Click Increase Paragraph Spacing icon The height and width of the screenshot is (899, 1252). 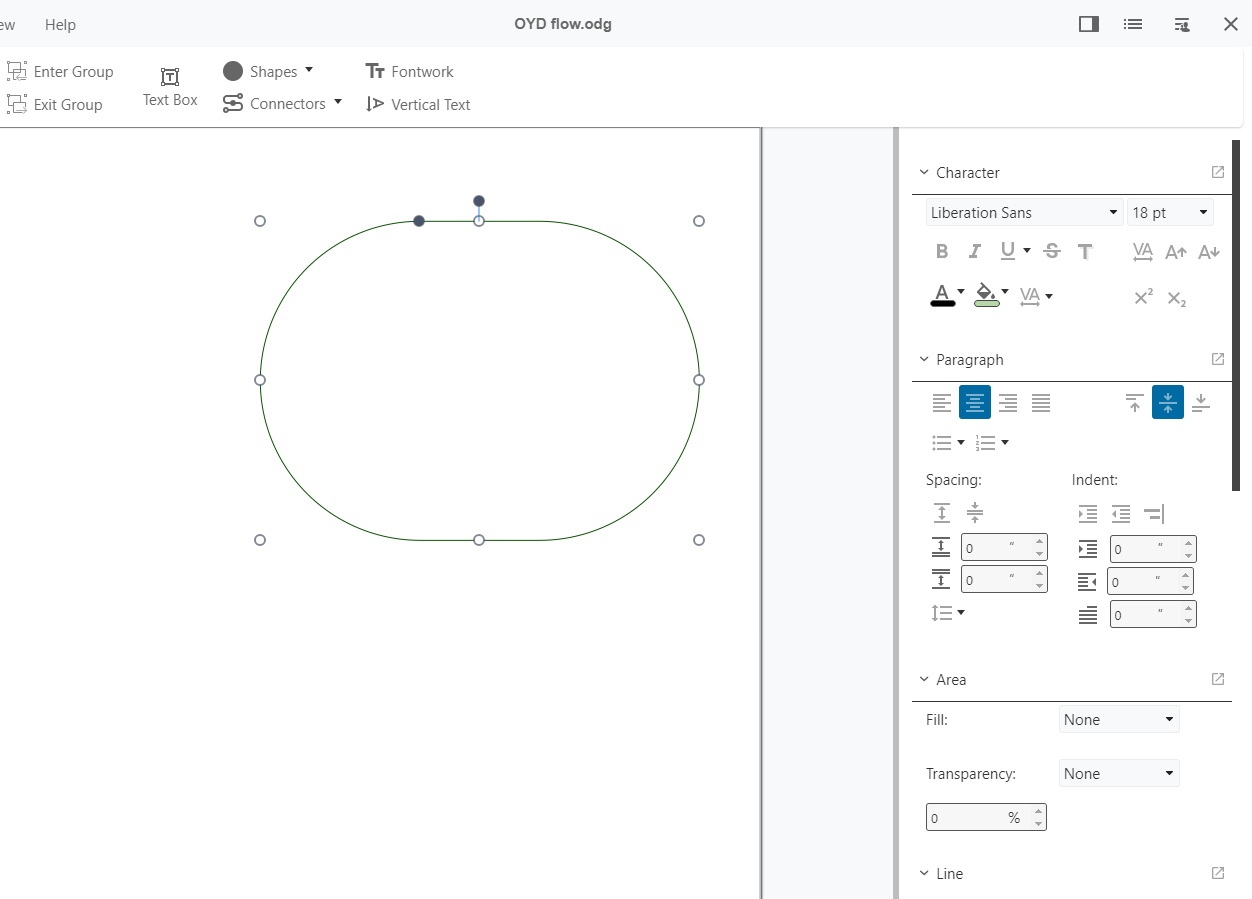click(x=941, y=513)
